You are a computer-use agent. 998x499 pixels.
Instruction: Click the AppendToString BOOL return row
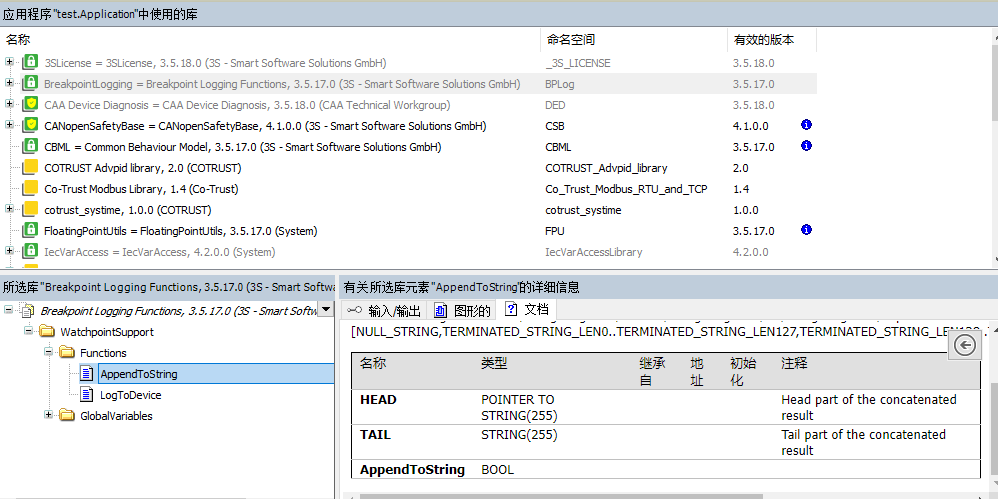click(x=666, y=470)
